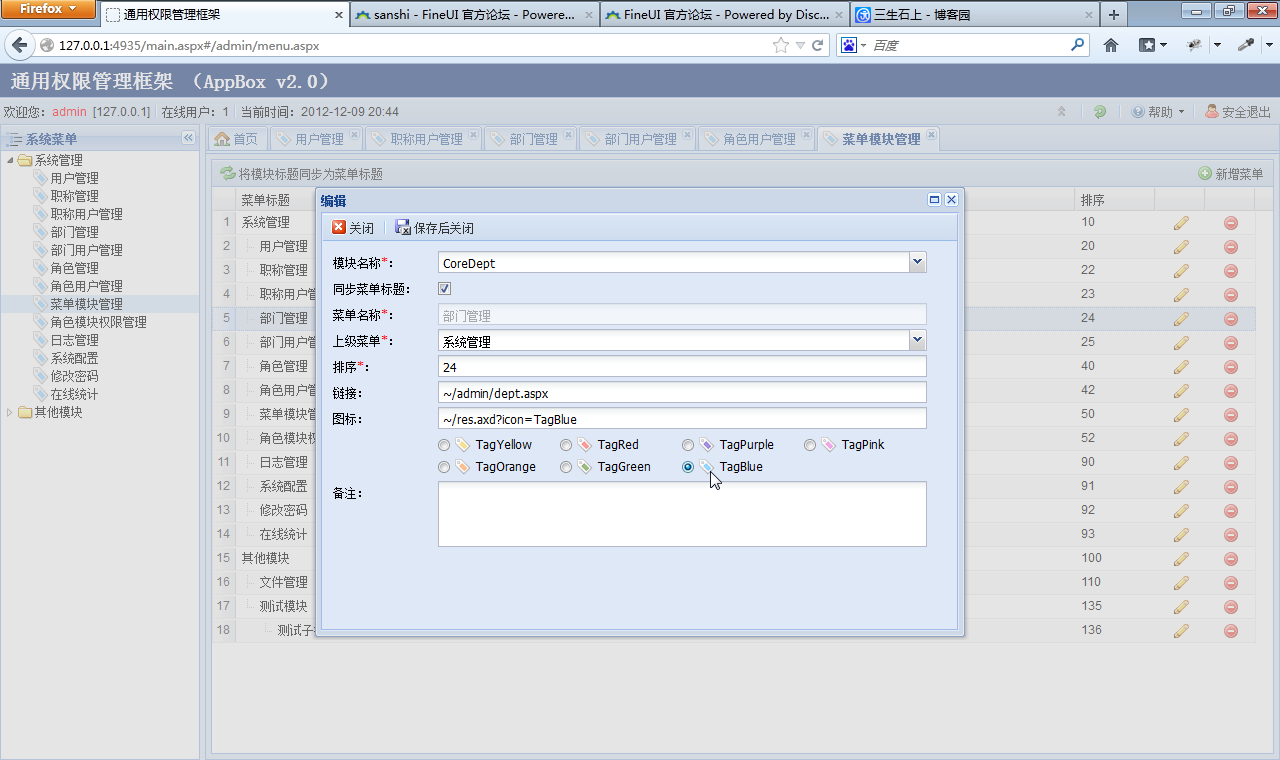Collapse the system menu sidebar panel
1280x760 pixels.
pyautogui.click(x=188, y=138)
